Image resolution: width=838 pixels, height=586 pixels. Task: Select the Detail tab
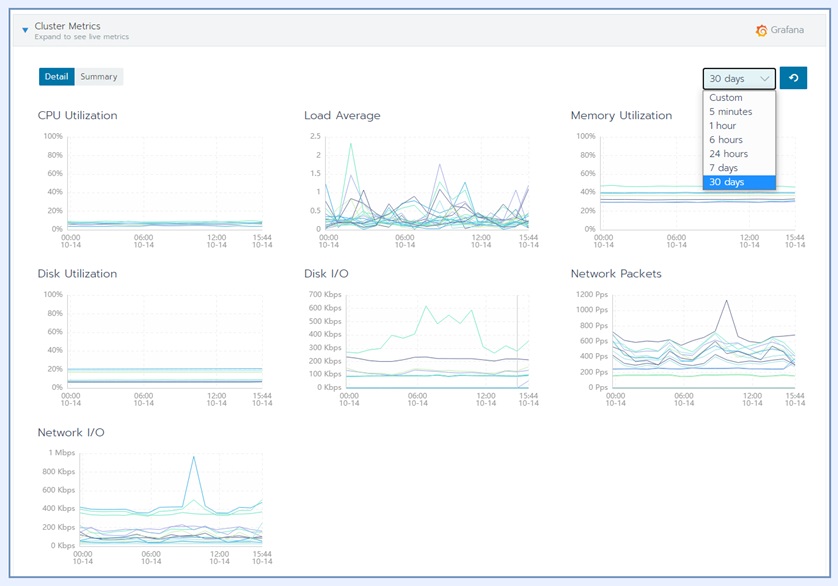click(x=57, y=76)
